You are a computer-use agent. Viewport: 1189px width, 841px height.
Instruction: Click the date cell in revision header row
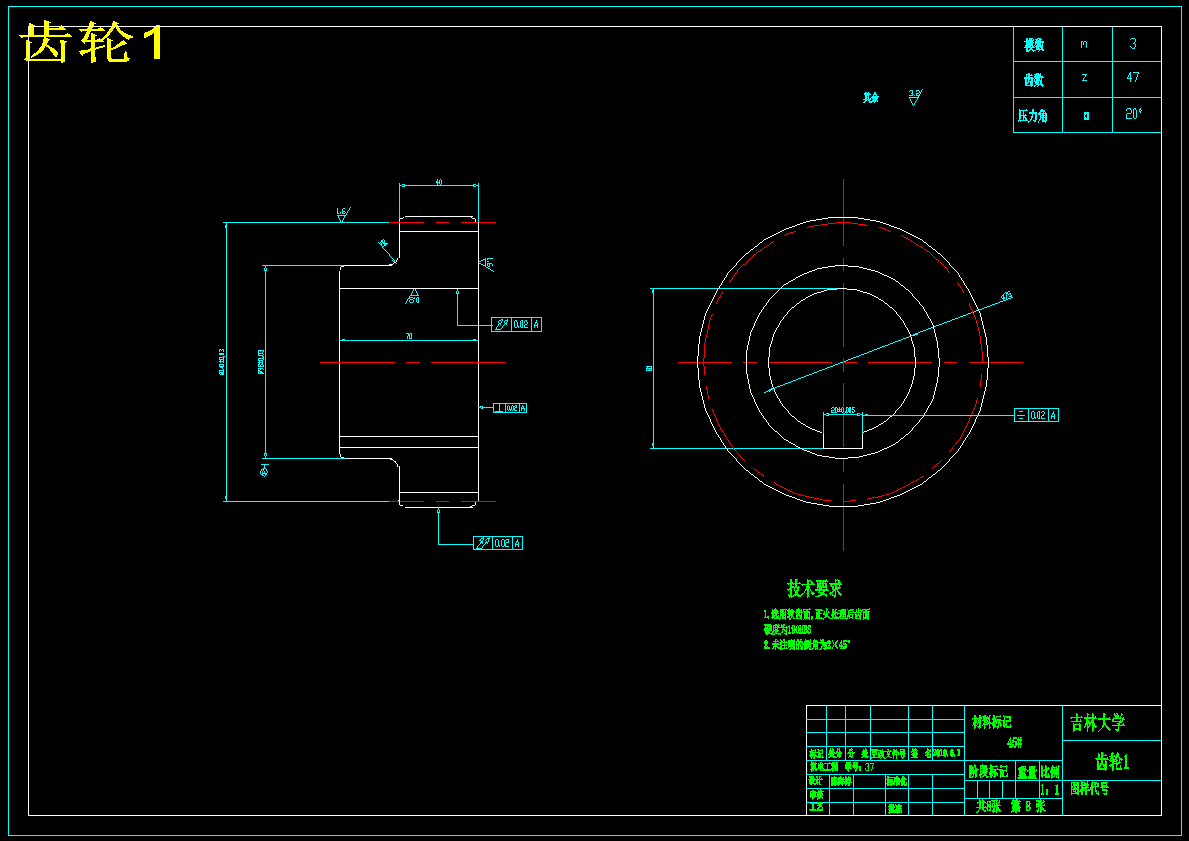tap(947, 753)
